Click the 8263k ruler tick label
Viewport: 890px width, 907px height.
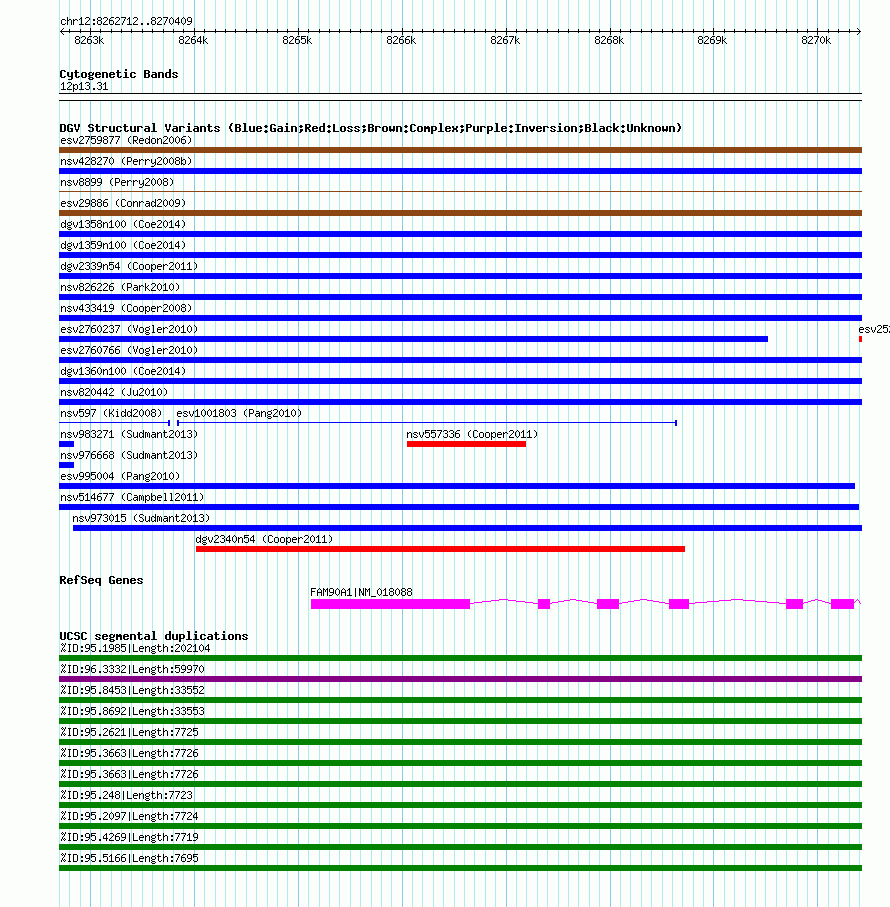click(x=89, y=40)
